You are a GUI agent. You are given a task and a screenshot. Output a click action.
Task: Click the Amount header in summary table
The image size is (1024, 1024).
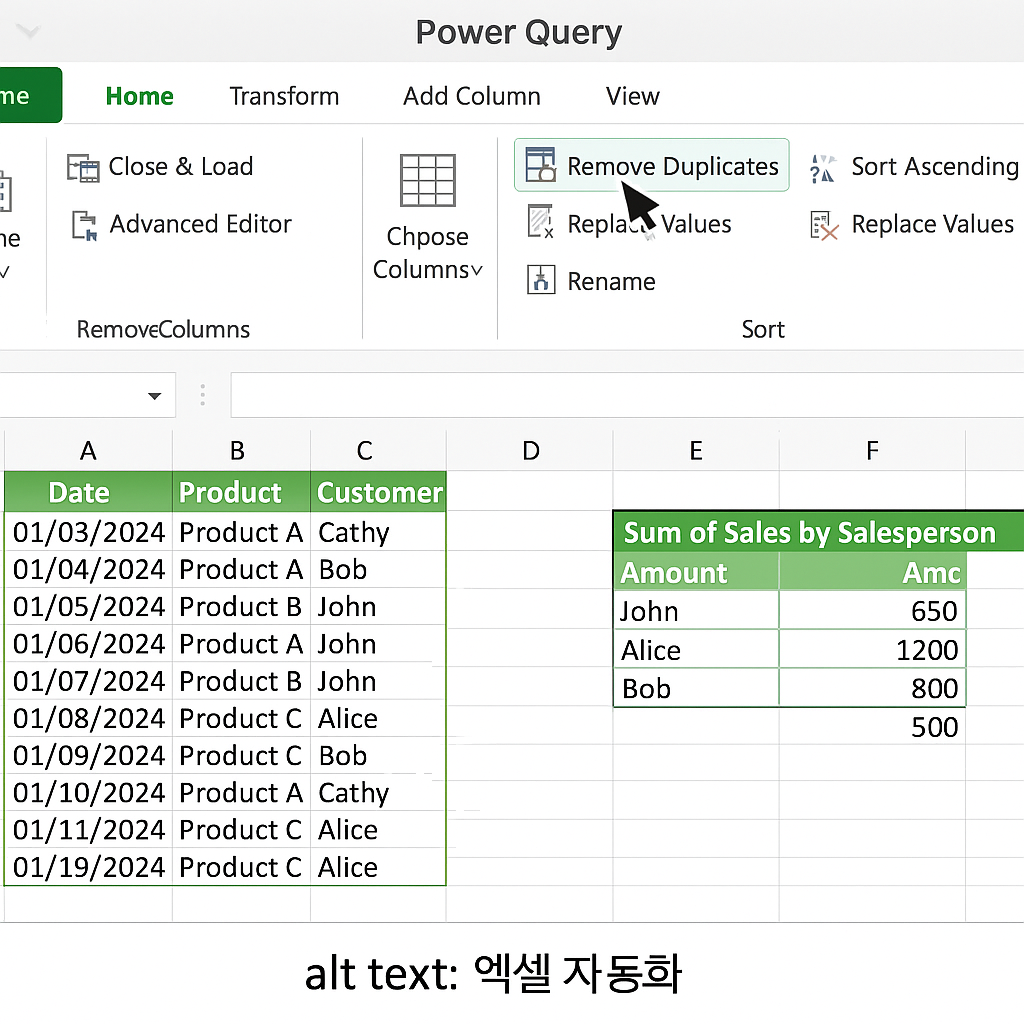tap(696, 573)
